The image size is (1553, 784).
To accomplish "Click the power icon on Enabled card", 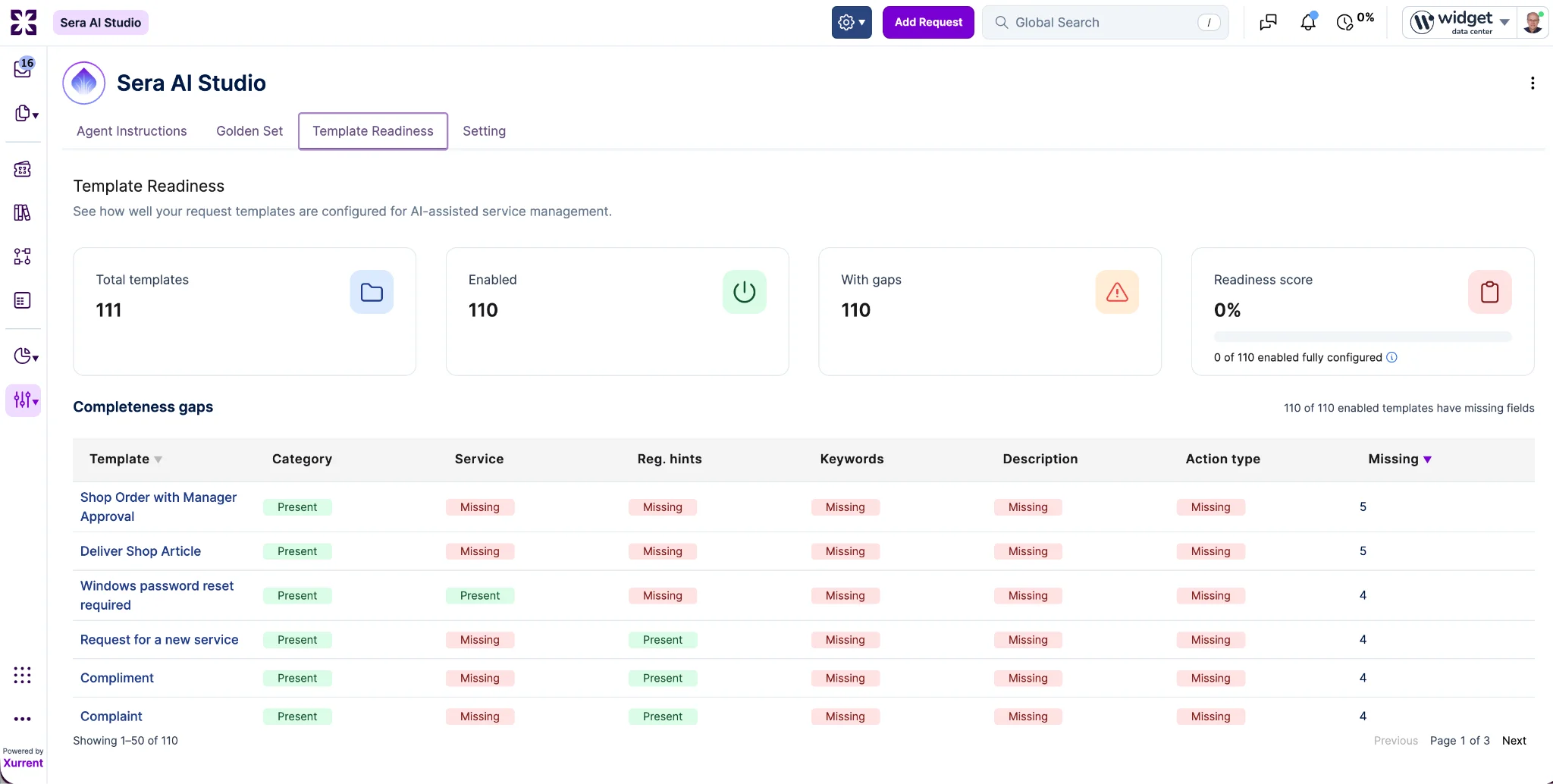I will 745,292.
